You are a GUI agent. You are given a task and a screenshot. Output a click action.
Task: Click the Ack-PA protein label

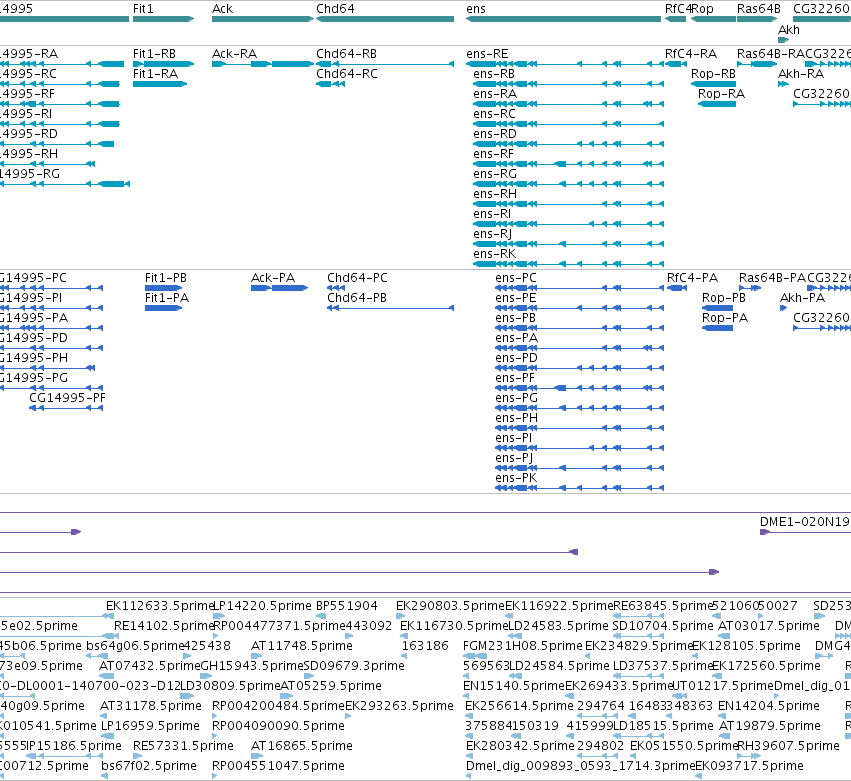(273, 278)
